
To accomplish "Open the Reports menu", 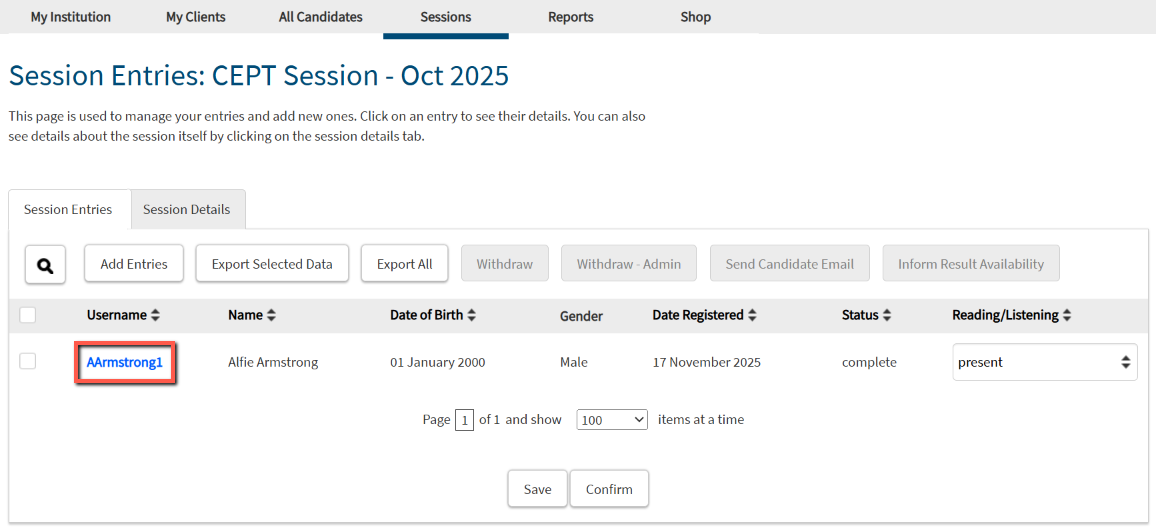I will [571, 17].
